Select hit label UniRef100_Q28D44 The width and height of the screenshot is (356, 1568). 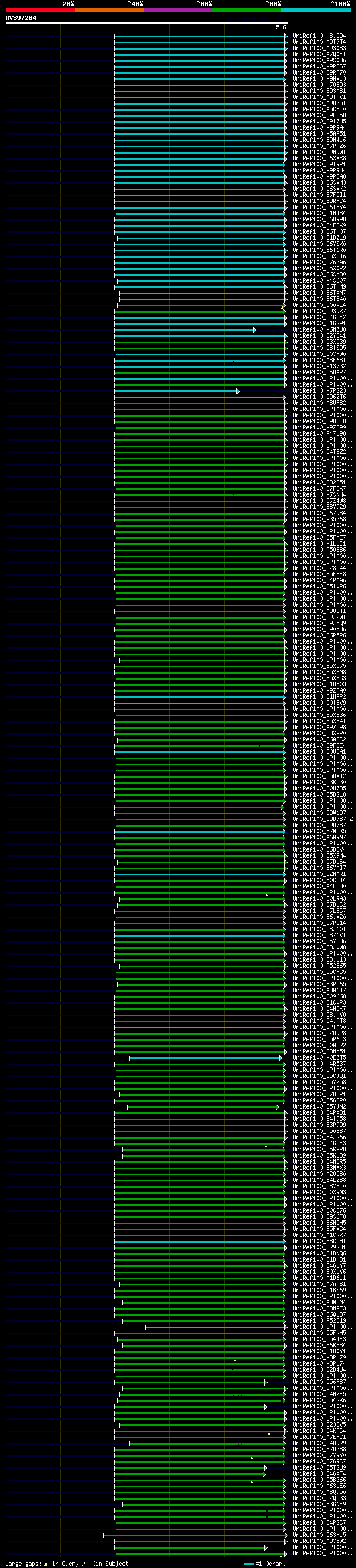coord(319,568)
